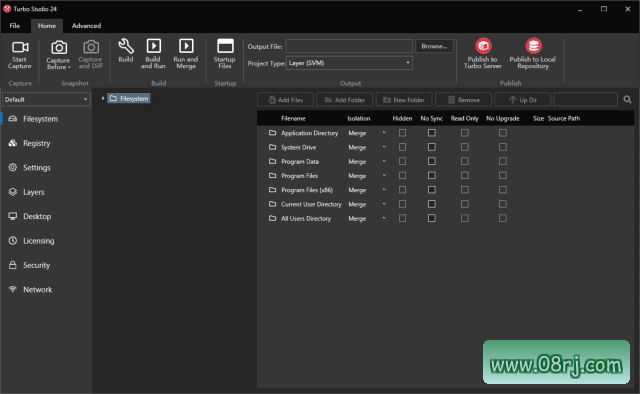The width and height of the screenshot is (640, 394).
Task: Select the Current User Directory row name
Action: point(311,204)
